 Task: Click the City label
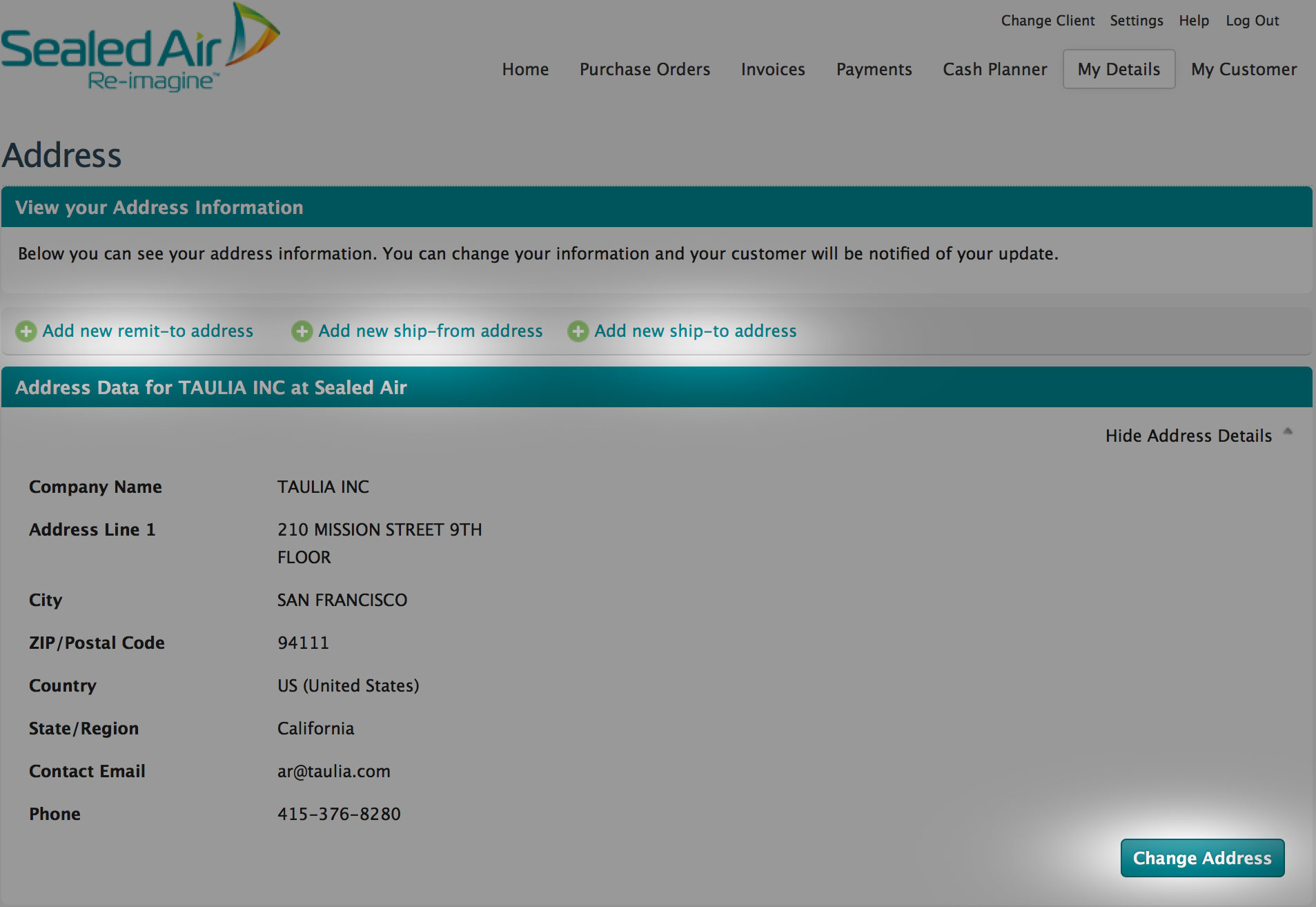pos(46,600)
